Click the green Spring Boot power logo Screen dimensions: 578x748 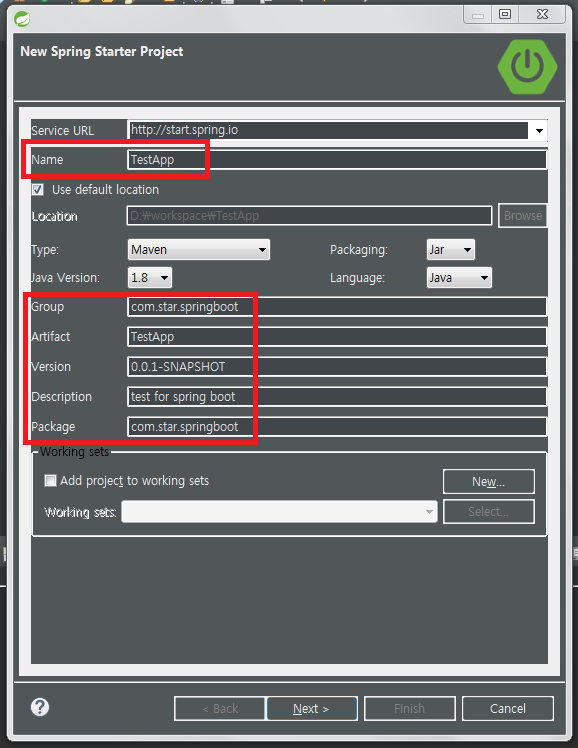(x=527, y=67)
